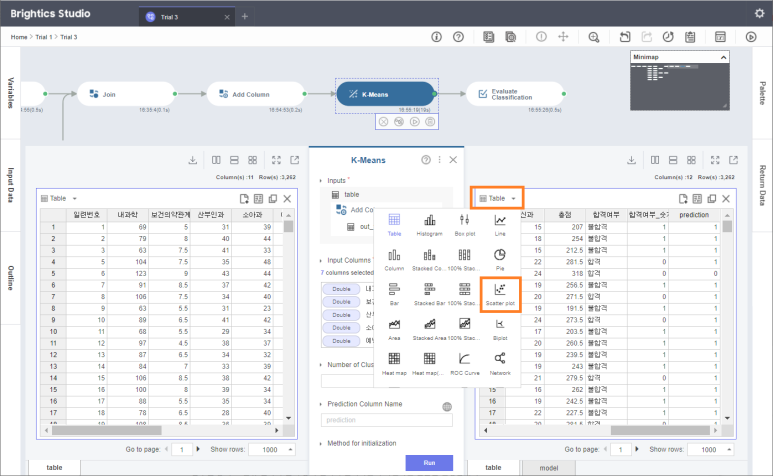Click the clock history toolbar icon

[x=668, y=37]
